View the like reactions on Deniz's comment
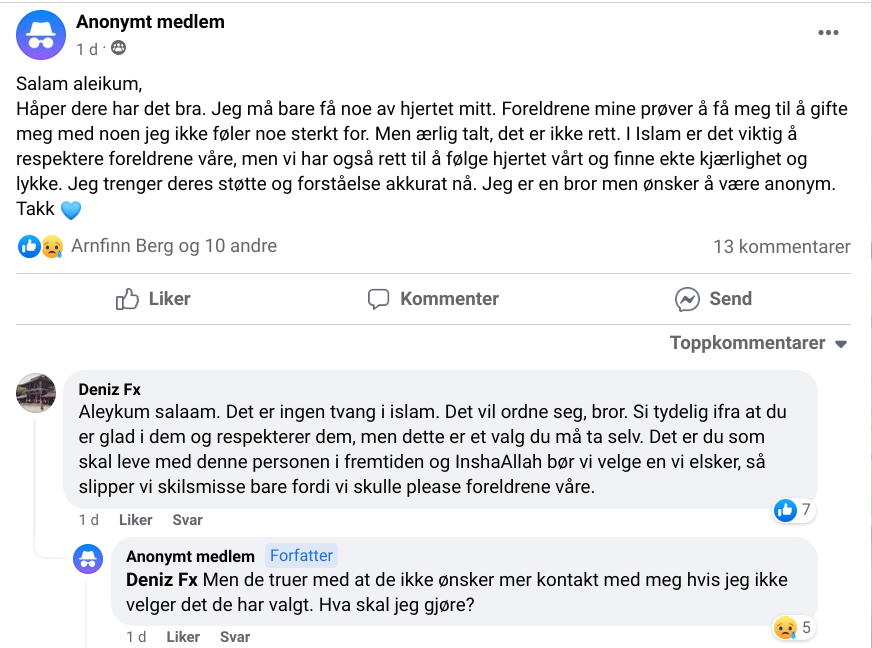The height and width of the screenshot is (648, 872). tap(793, 511)
